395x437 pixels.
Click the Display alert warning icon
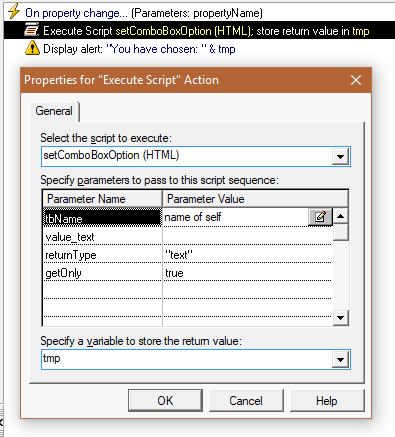pyautogui.click(x=32, y=48)
